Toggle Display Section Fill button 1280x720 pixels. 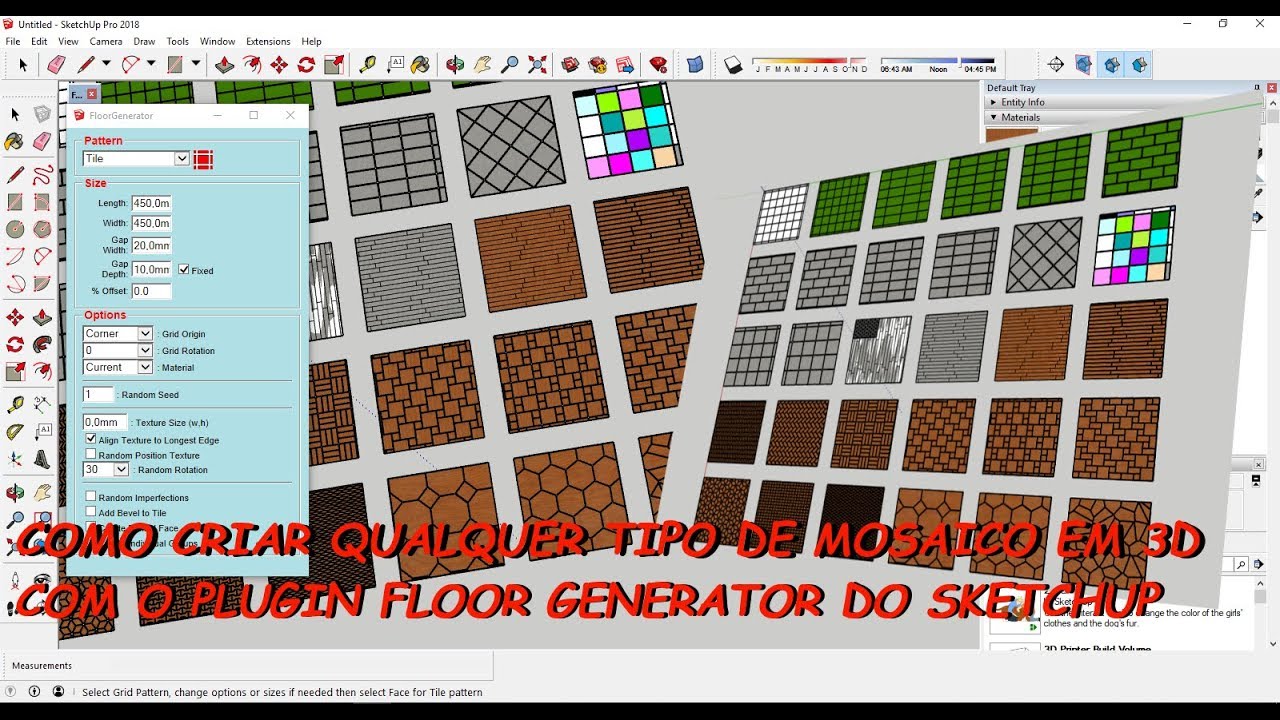click(x=1139, y=65)
